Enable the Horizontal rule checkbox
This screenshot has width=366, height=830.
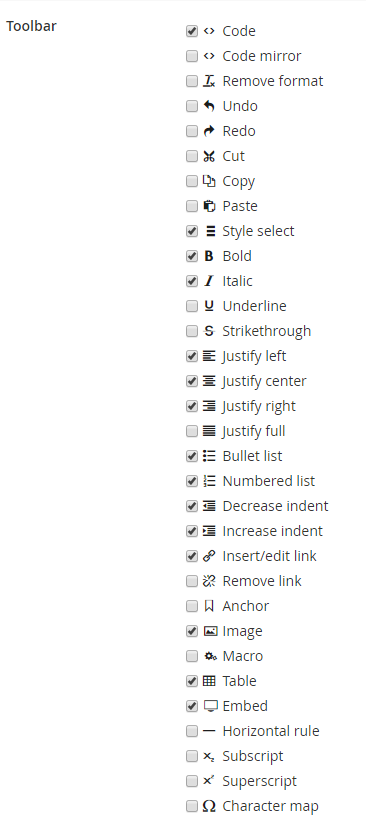(192, 731)
